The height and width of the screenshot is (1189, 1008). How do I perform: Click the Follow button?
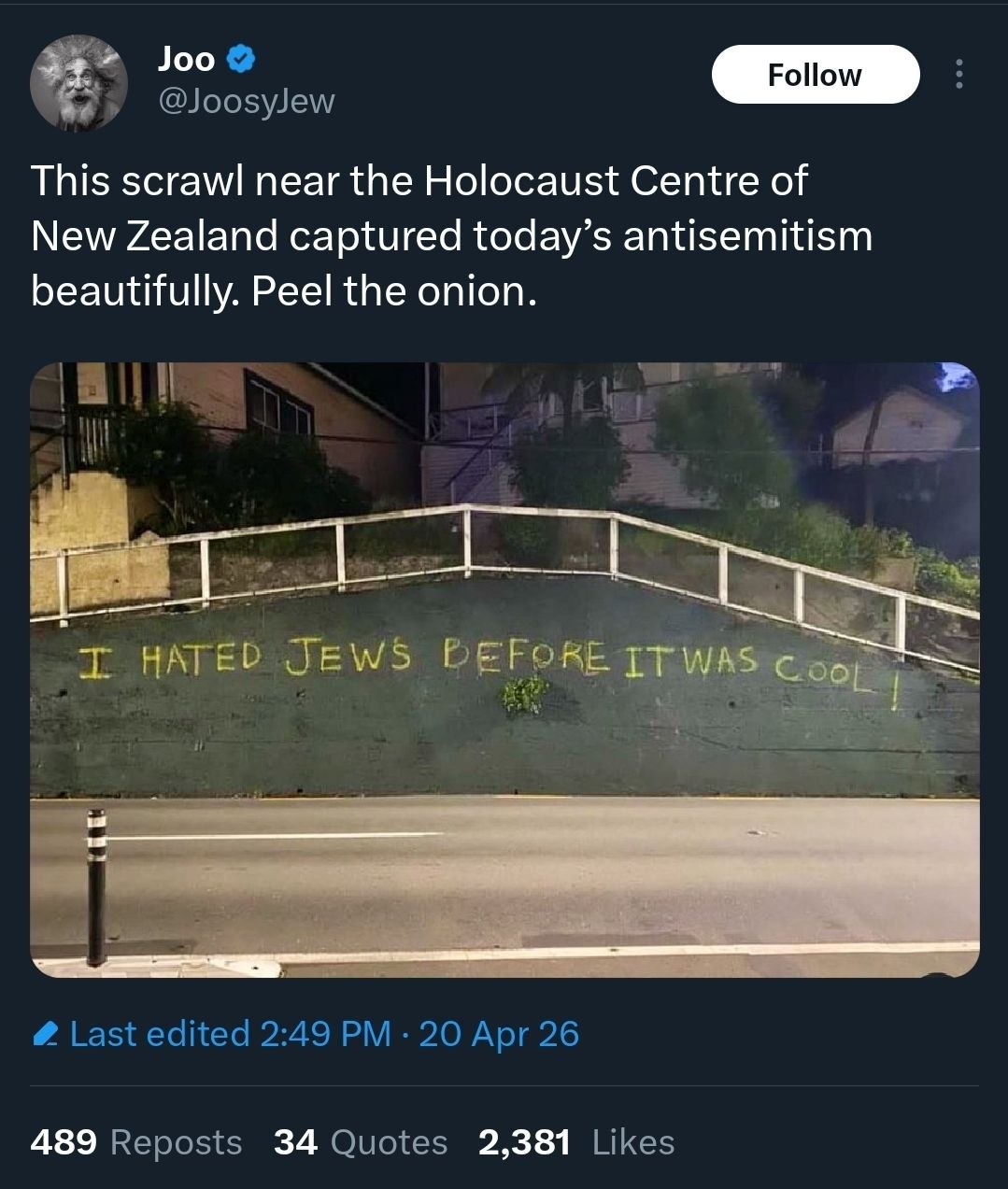pos(815,75)
